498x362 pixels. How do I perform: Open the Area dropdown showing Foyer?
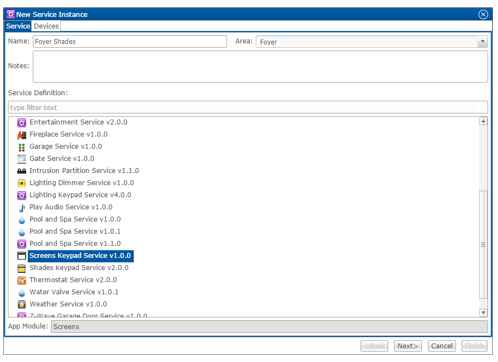tap(372, 42)
